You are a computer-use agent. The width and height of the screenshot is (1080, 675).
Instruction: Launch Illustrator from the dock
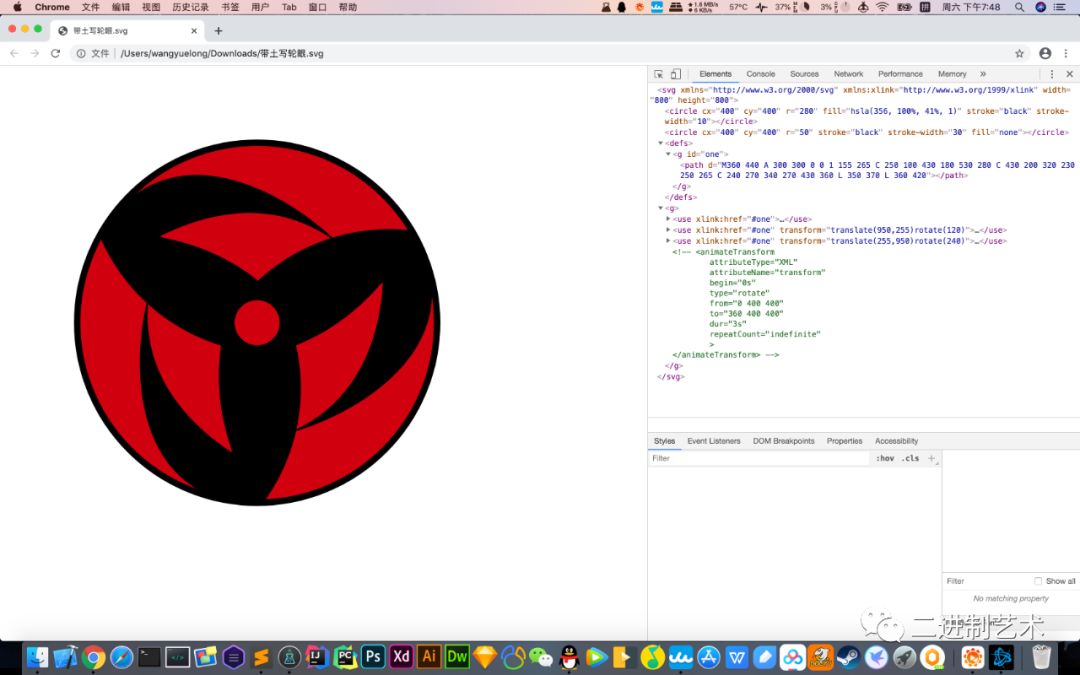pyautogui.click(x=429, y=656)
